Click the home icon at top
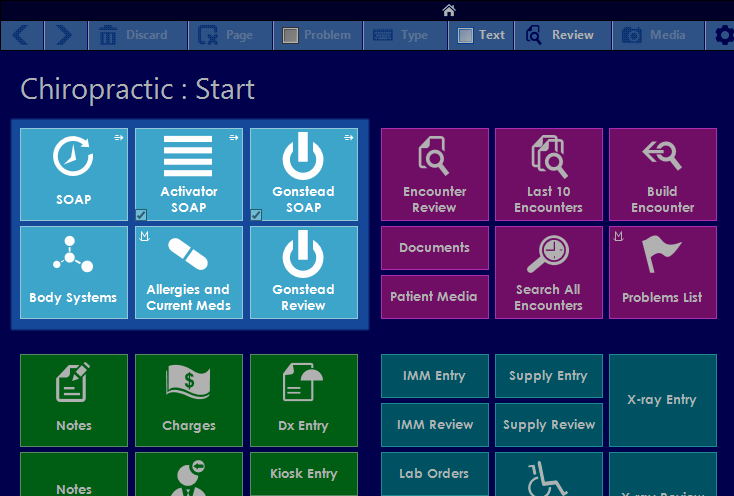The image size is (734, 496). 449,10
